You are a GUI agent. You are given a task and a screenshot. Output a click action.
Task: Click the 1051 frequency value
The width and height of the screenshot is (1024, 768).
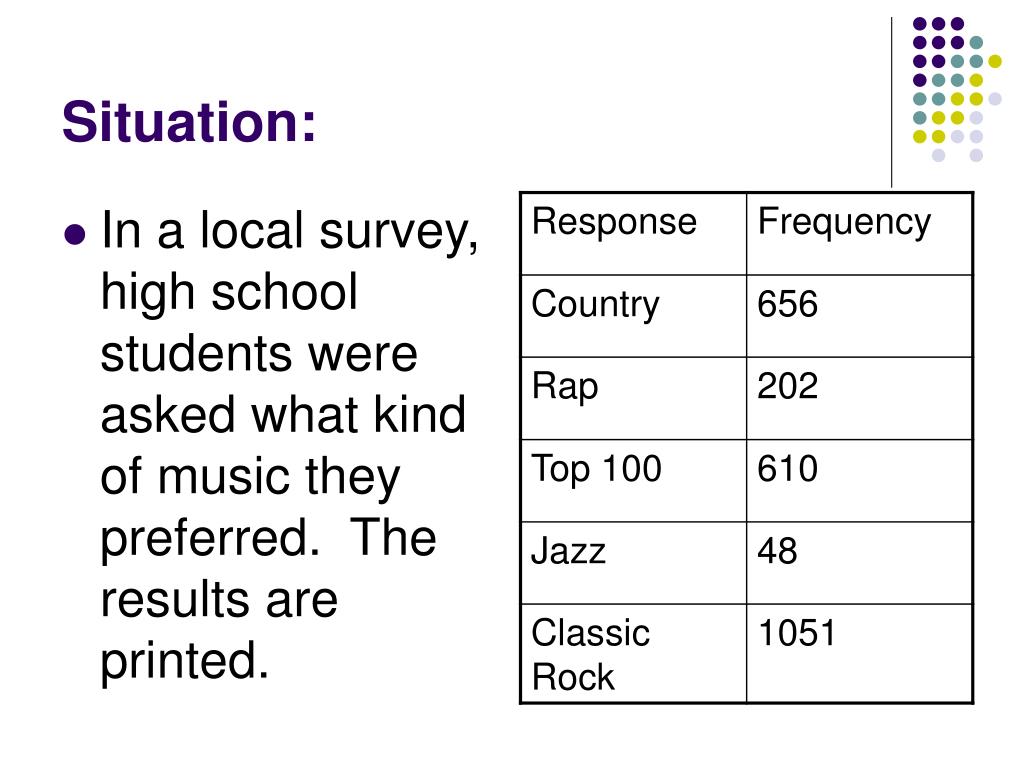pos(796,633)
